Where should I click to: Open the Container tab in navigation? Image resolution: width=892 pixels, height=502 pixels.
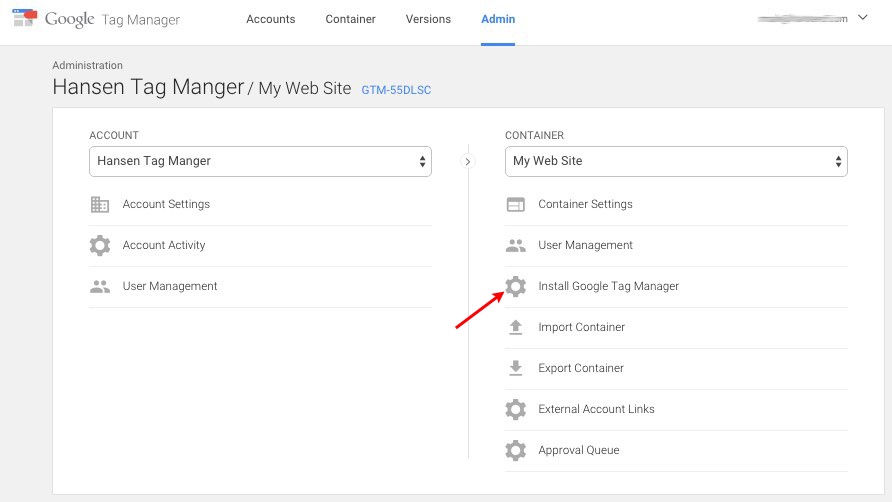(x=350, y=19)
